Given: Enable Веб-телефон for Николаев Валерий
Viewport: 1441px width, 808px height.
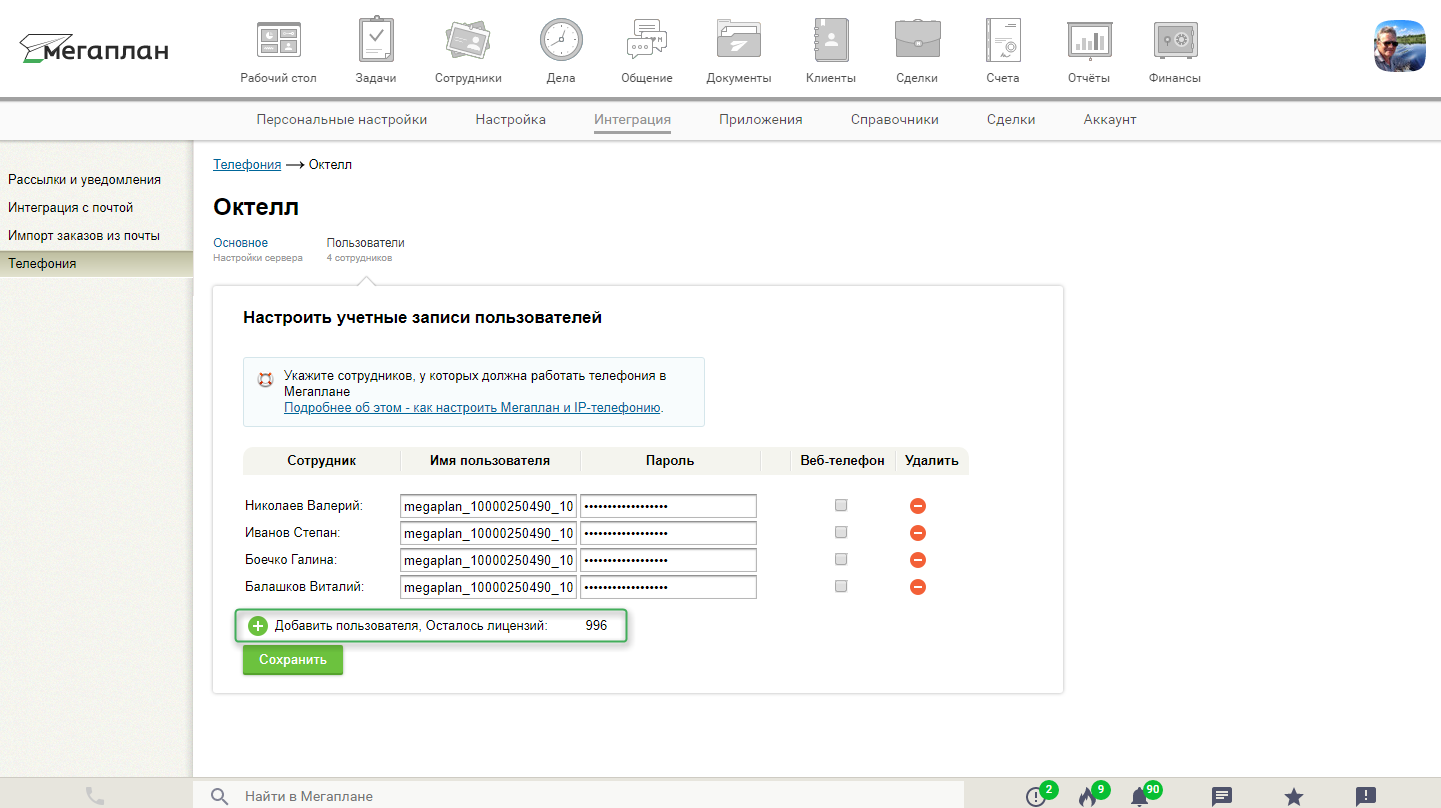Looking at the screenshot, I should (x=841, y=505).
